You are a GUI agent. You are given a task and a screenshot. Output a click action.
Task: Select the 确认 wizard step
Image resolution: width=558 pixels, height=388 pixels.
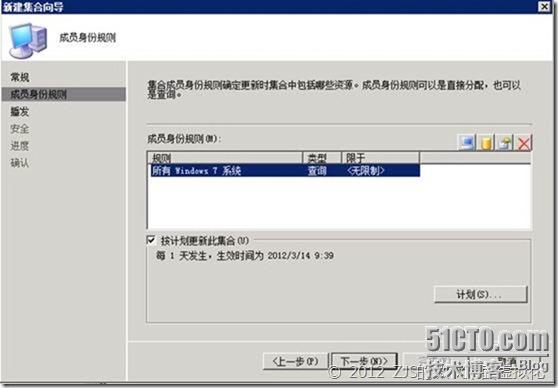(20, 163)
